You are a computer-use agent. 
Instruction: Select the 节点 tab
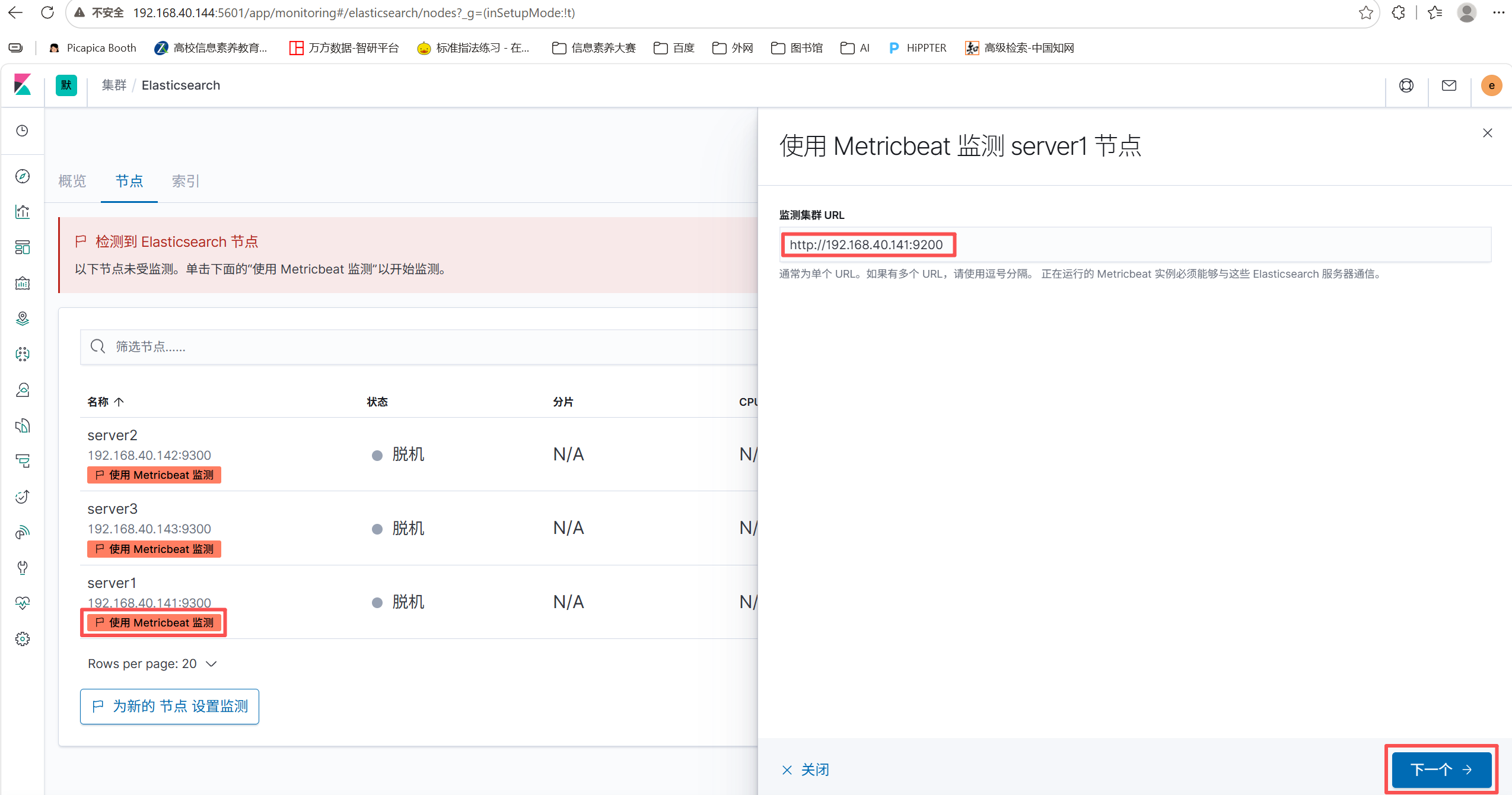pyautogui.click(x=129, y=181)
